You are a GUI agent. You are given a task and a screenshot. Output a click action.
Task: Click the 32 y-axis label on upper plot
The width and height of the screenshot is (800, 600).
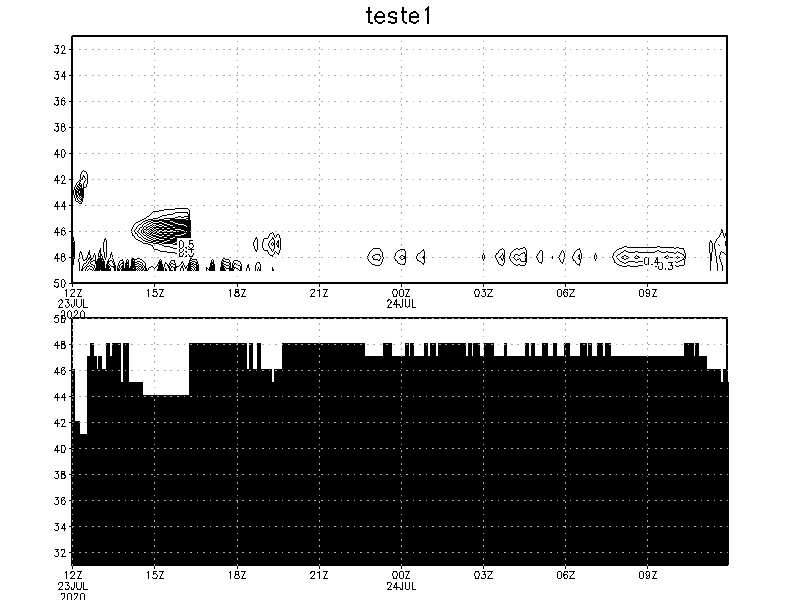click(60, 50)
